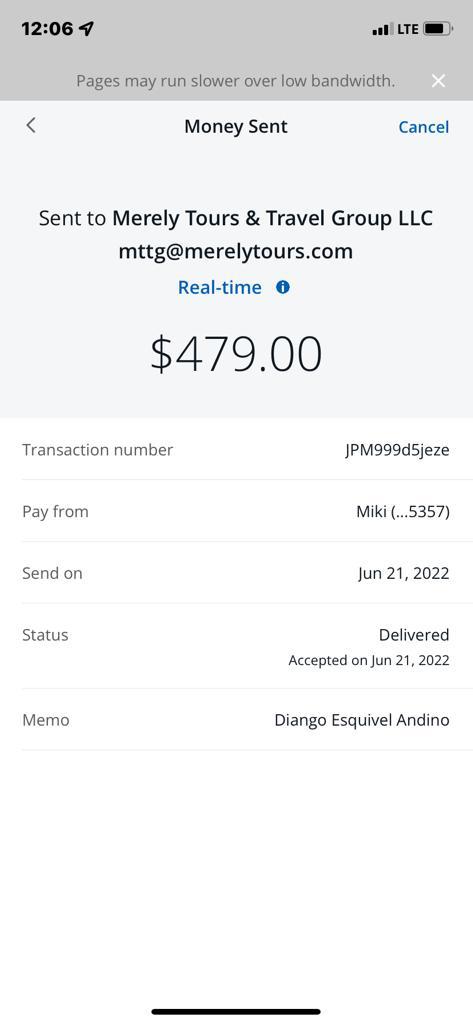Select the Money Sent page title
This screenshot has height=1024, width=473.
(236, 126)
